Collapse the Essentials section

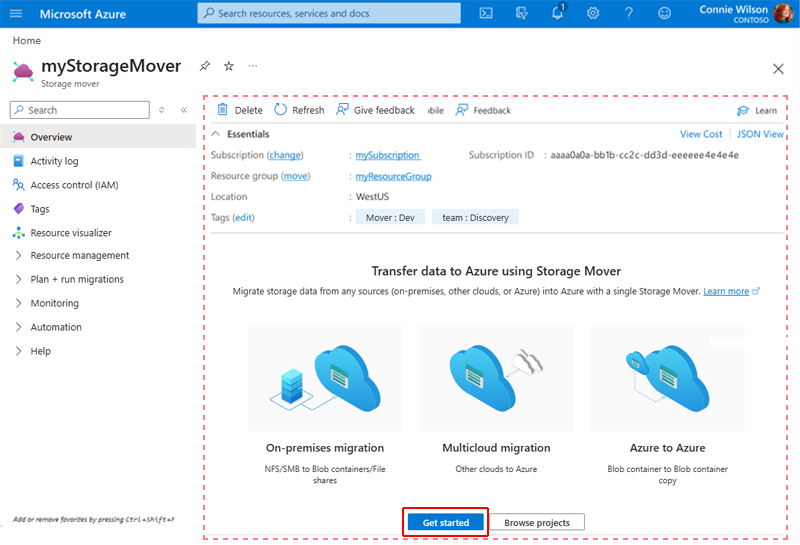point(216,134)
